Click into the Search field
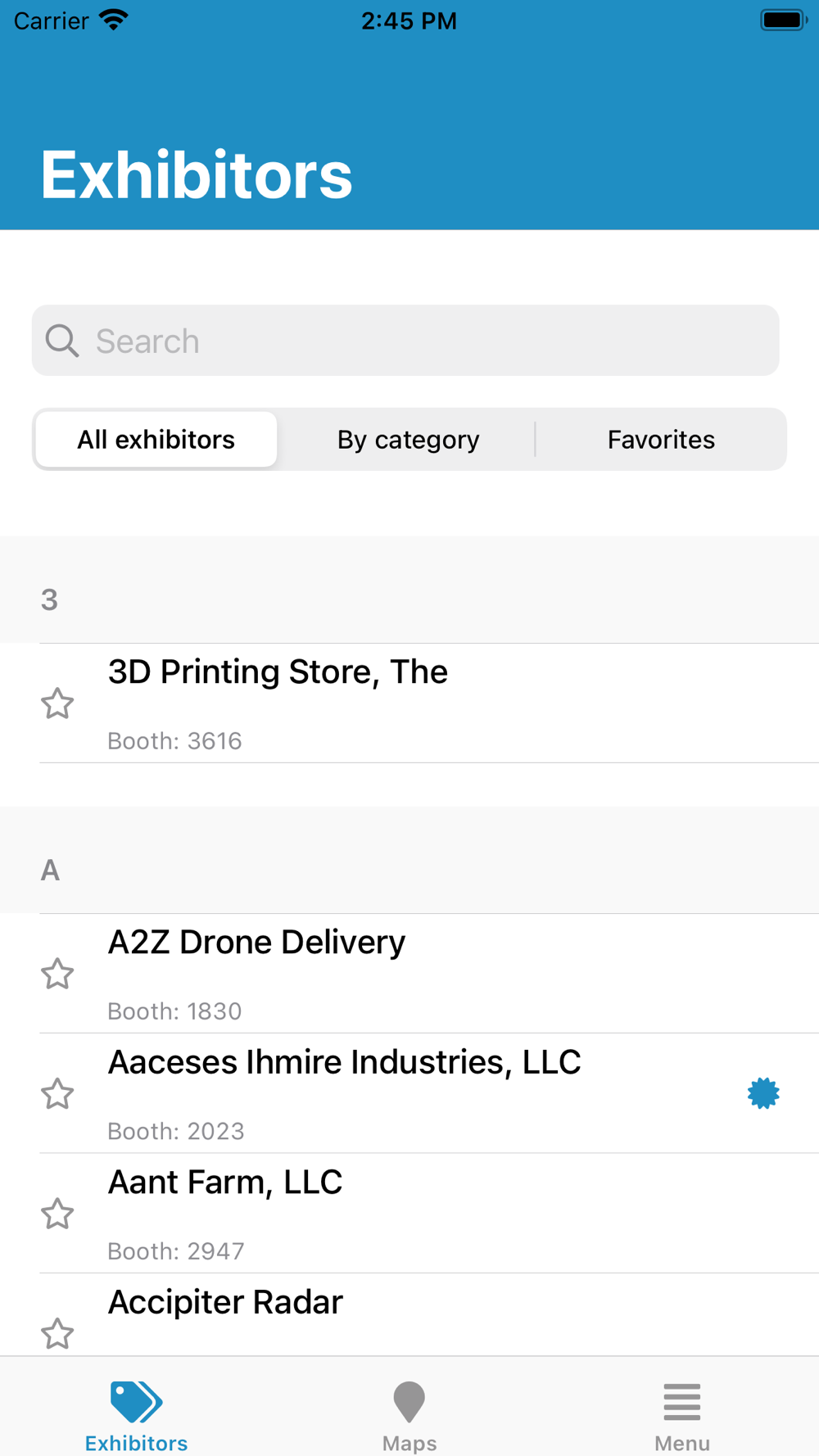Image resolution: width=819 pixels, height=1456 pixels. tap(426, 341)
